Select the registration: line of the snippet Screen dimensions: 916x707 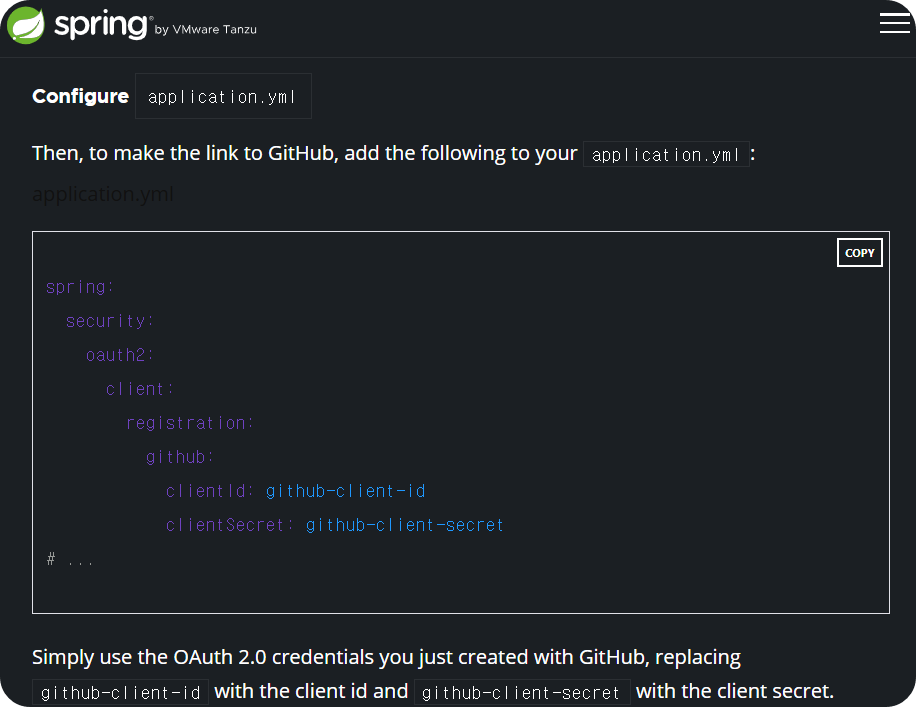(189, 423)
